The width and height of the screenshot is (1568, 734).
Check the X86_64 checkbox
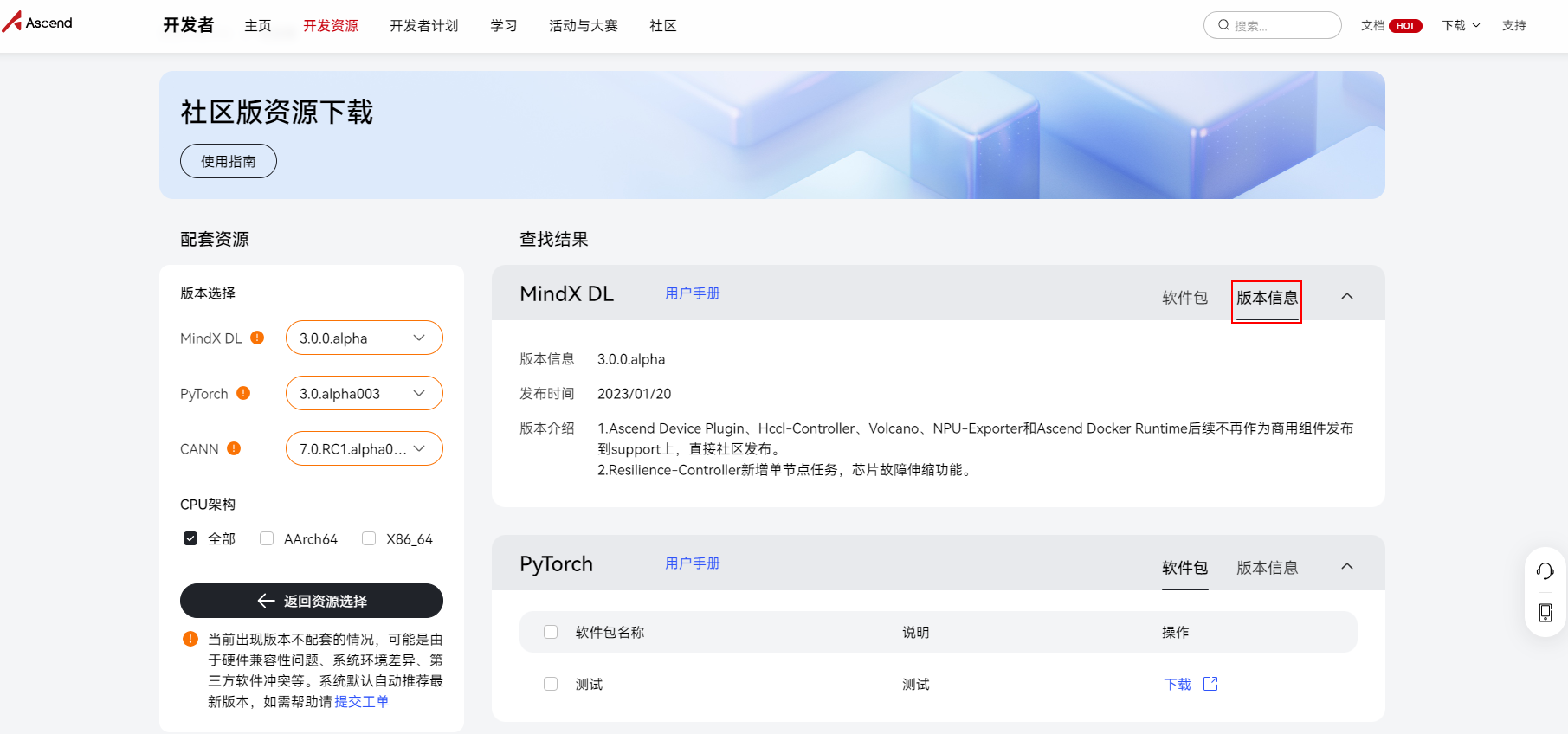[369, 538]
